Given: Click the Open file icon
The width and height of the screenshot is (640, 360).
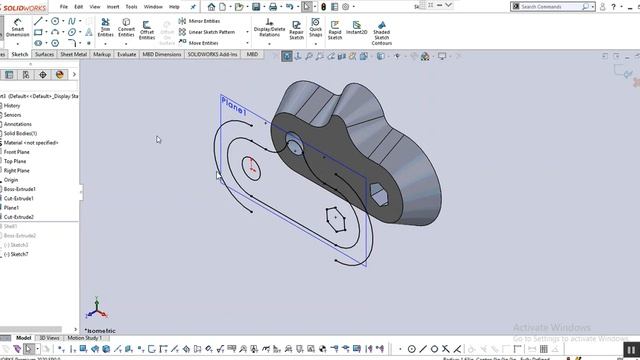Looking at the screenshot, I should 239,7.
